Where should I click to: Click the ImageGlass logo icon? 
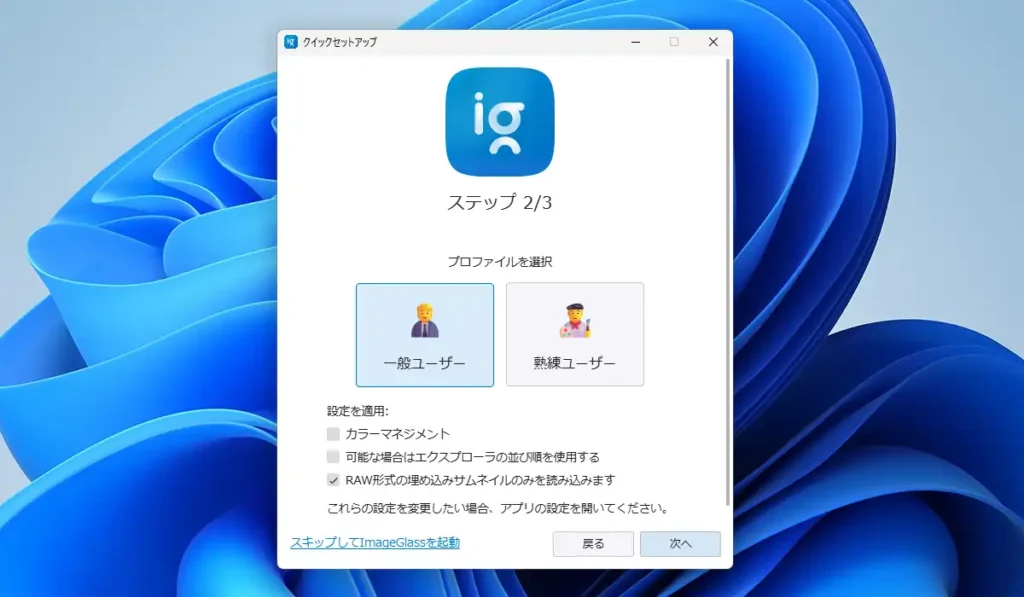click(x=499, y=120)
